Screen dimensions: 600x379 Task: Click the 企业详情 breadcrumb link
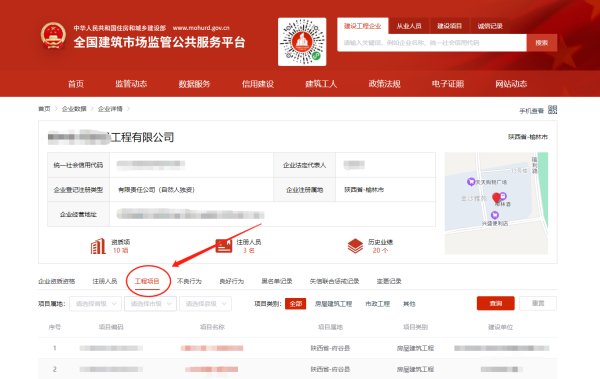point(110,109)
